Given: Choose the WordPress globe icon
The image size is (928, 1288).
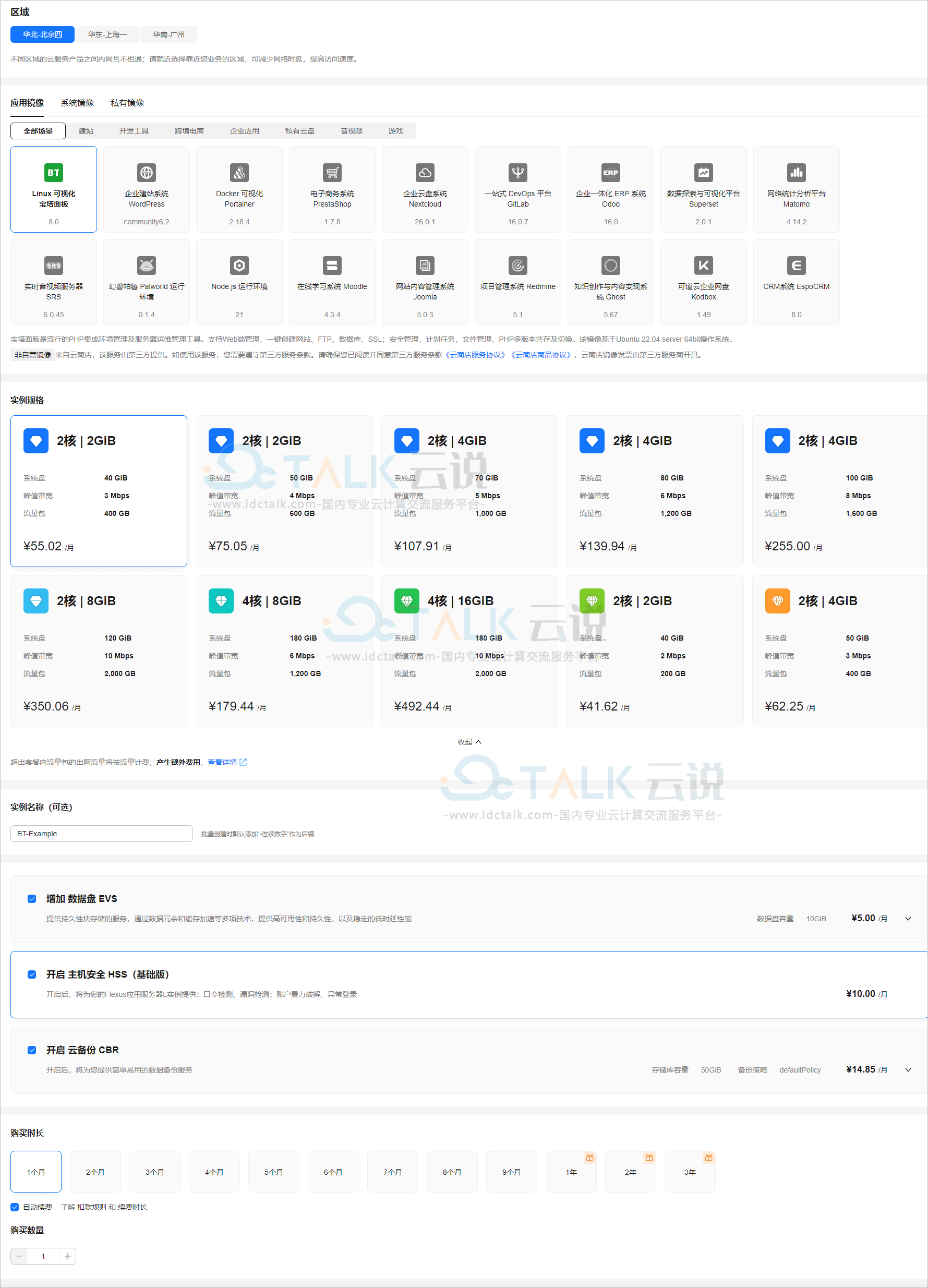Looking at the screenshot, I should point(147,172).
